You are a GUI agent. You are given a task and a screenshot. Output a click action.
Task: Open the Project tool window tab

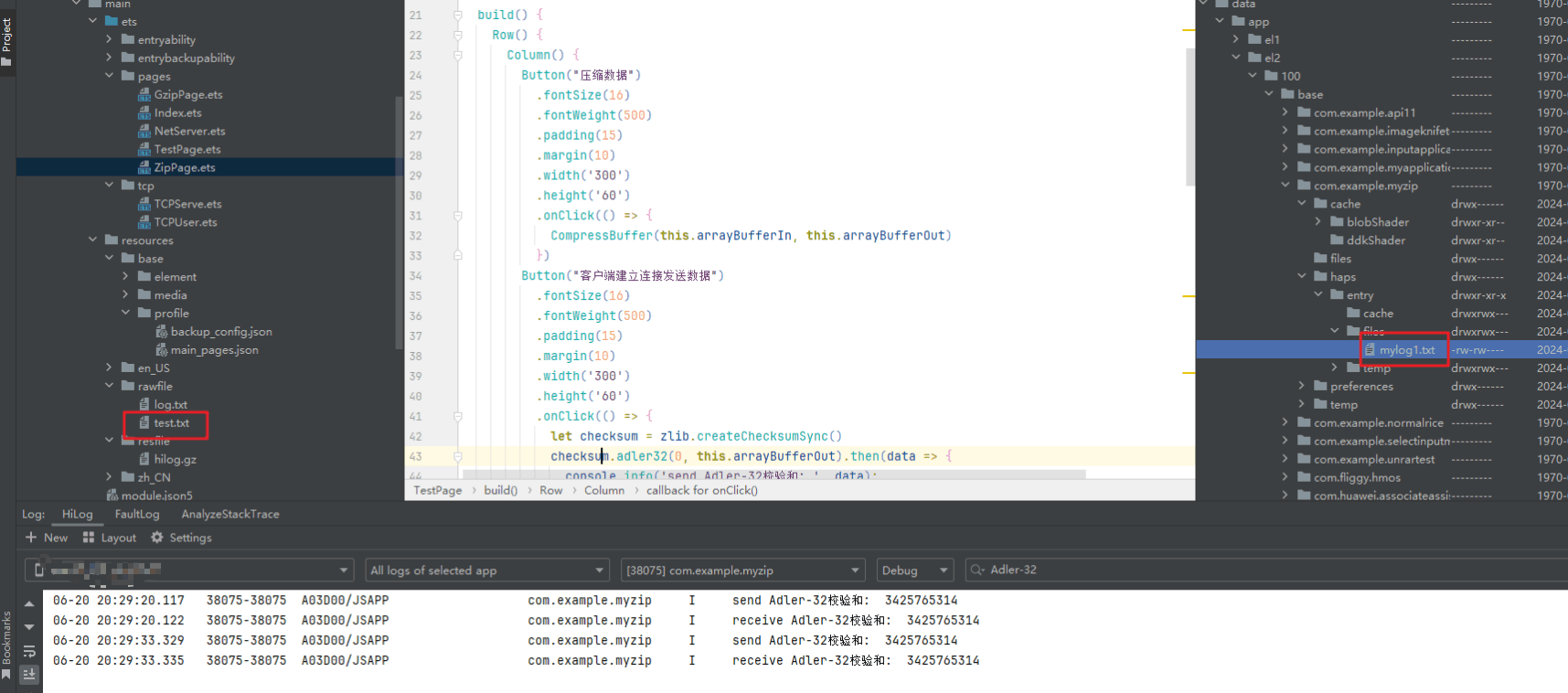tap(7, 39)
